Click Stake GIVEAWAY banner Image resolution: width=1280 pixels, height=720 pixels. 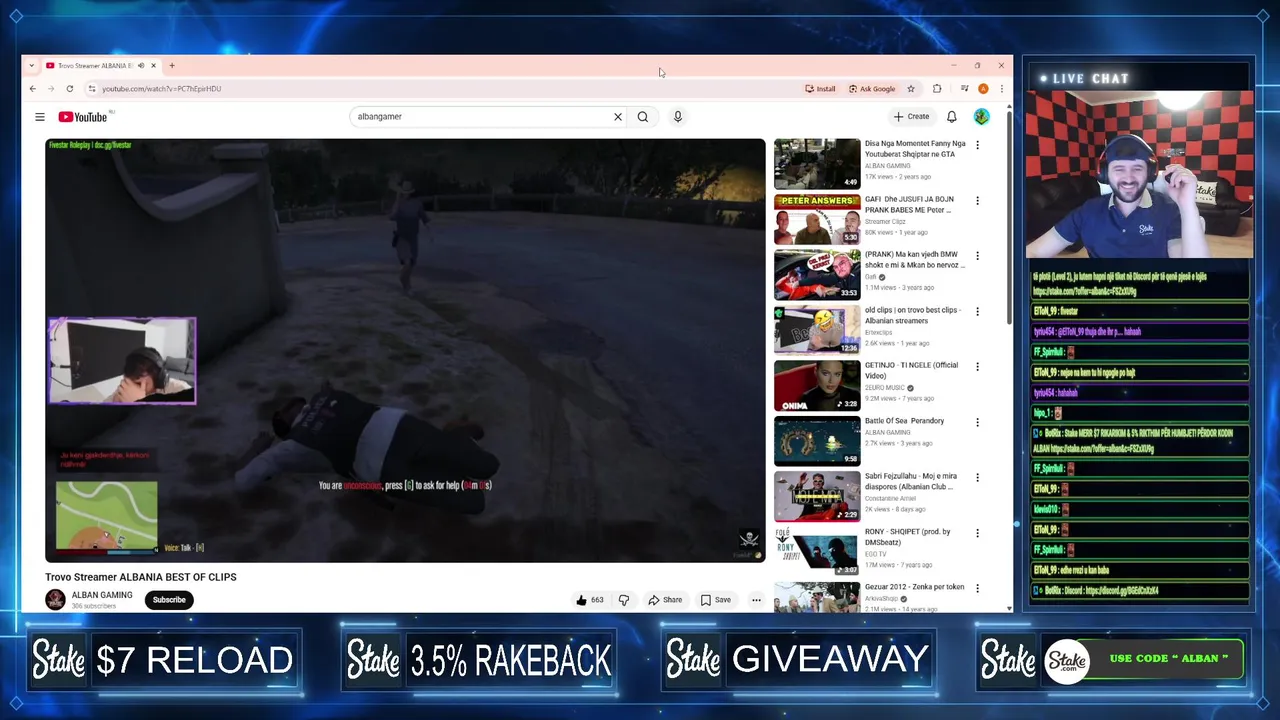click(x=797, y=660)
